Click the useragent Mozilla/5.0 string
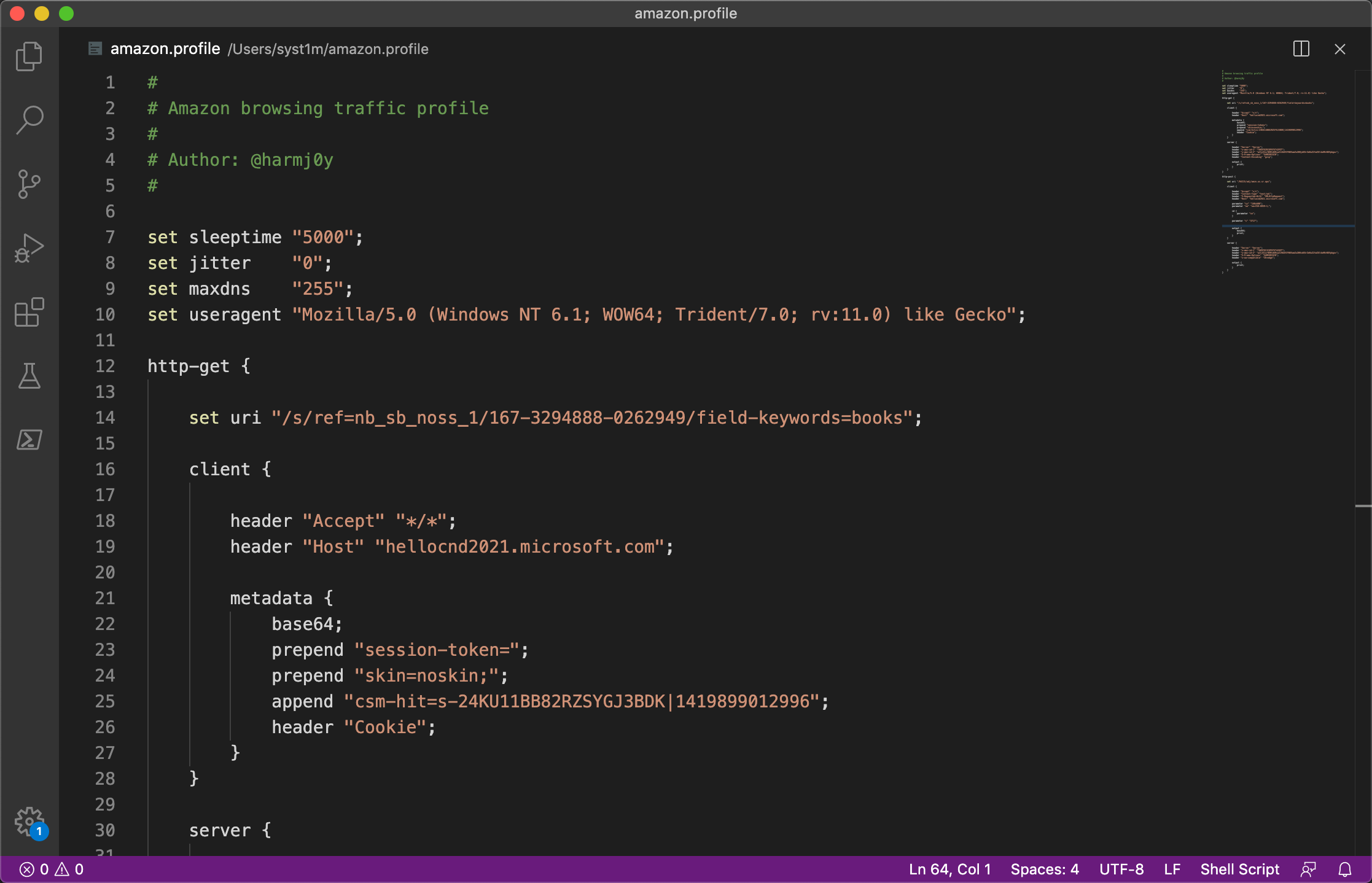Image resolution: width=1372 pixels, height=883 pixels. (654, 314)
